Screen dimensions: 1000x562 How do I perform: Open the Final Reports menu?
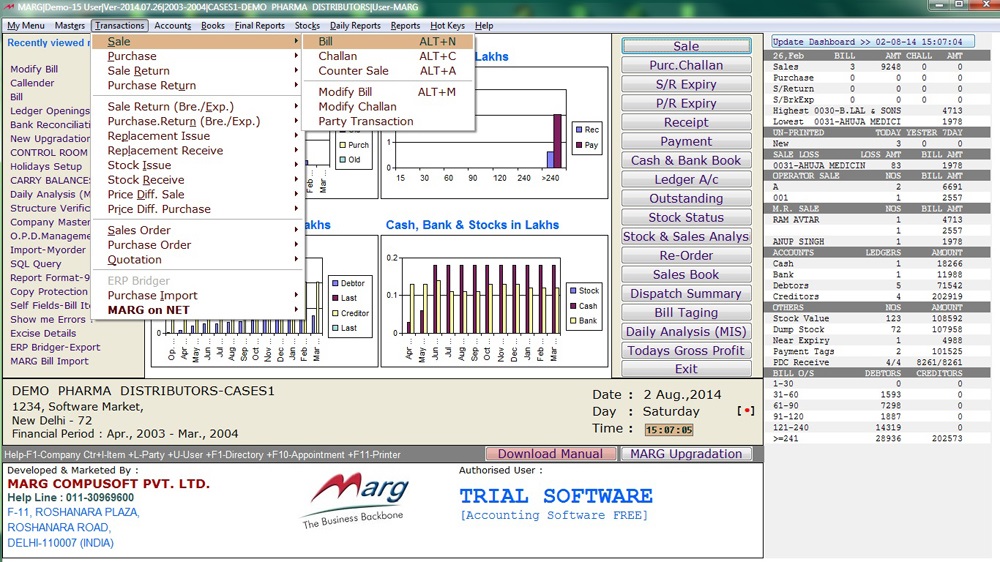point(260,26)
